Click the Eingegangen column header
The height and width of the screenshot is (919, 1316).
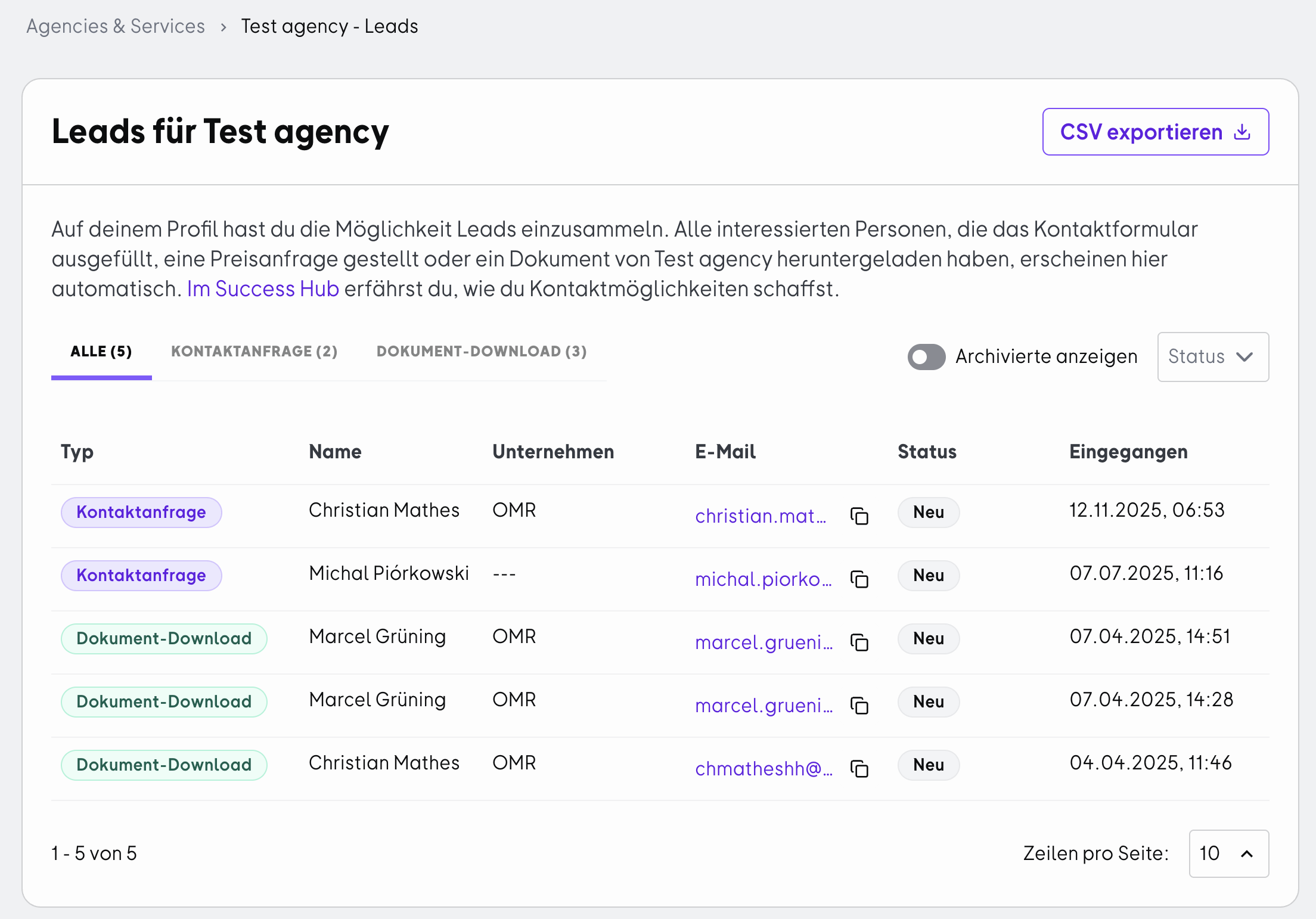[x=1128, y=452]
